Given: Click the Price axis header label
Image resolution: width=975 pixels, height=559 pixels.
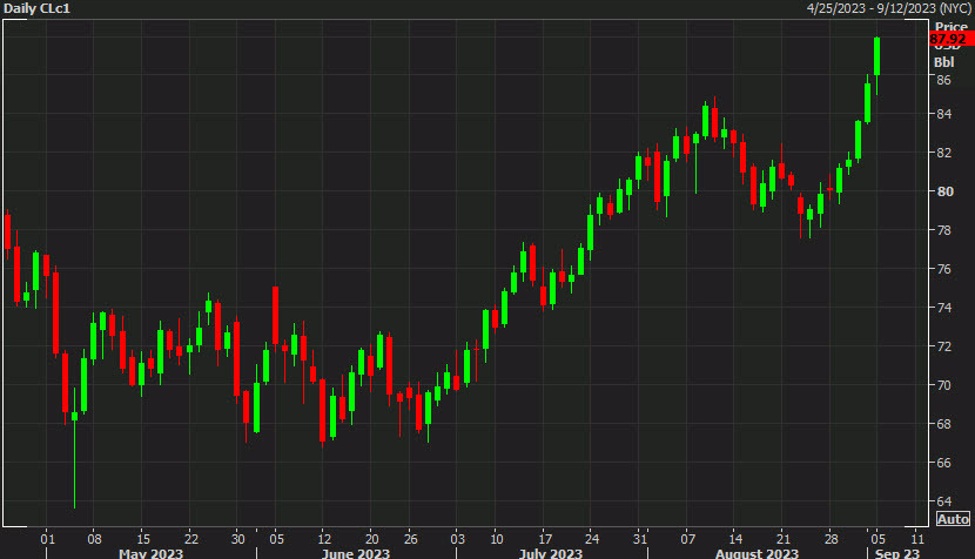Looking at the screenshot, I should [x=951, y=26].
